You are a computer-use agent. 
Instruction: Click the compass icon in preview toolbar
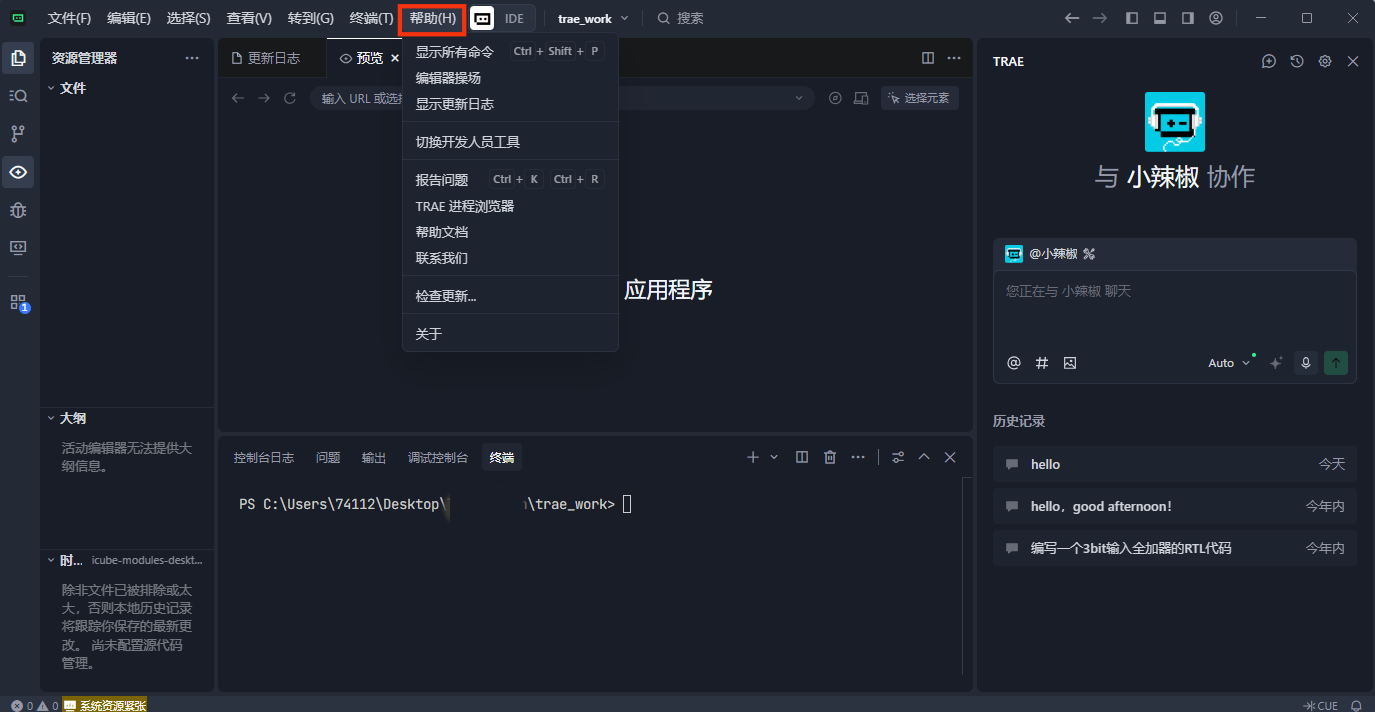point(836,98)
